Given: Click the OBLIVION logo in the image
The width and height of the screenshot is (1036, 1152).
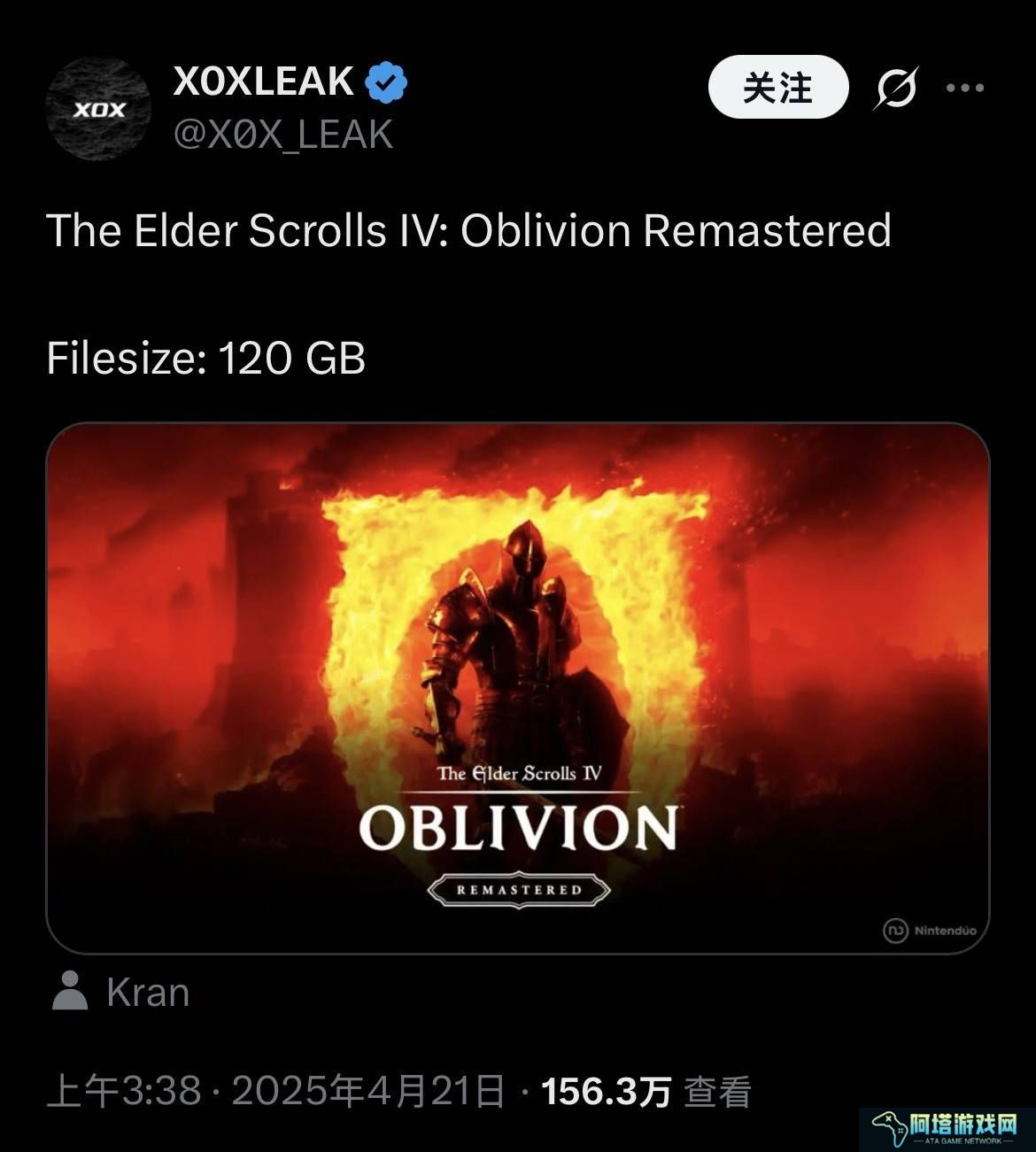Looking at the screenshot, I should 519,828.
